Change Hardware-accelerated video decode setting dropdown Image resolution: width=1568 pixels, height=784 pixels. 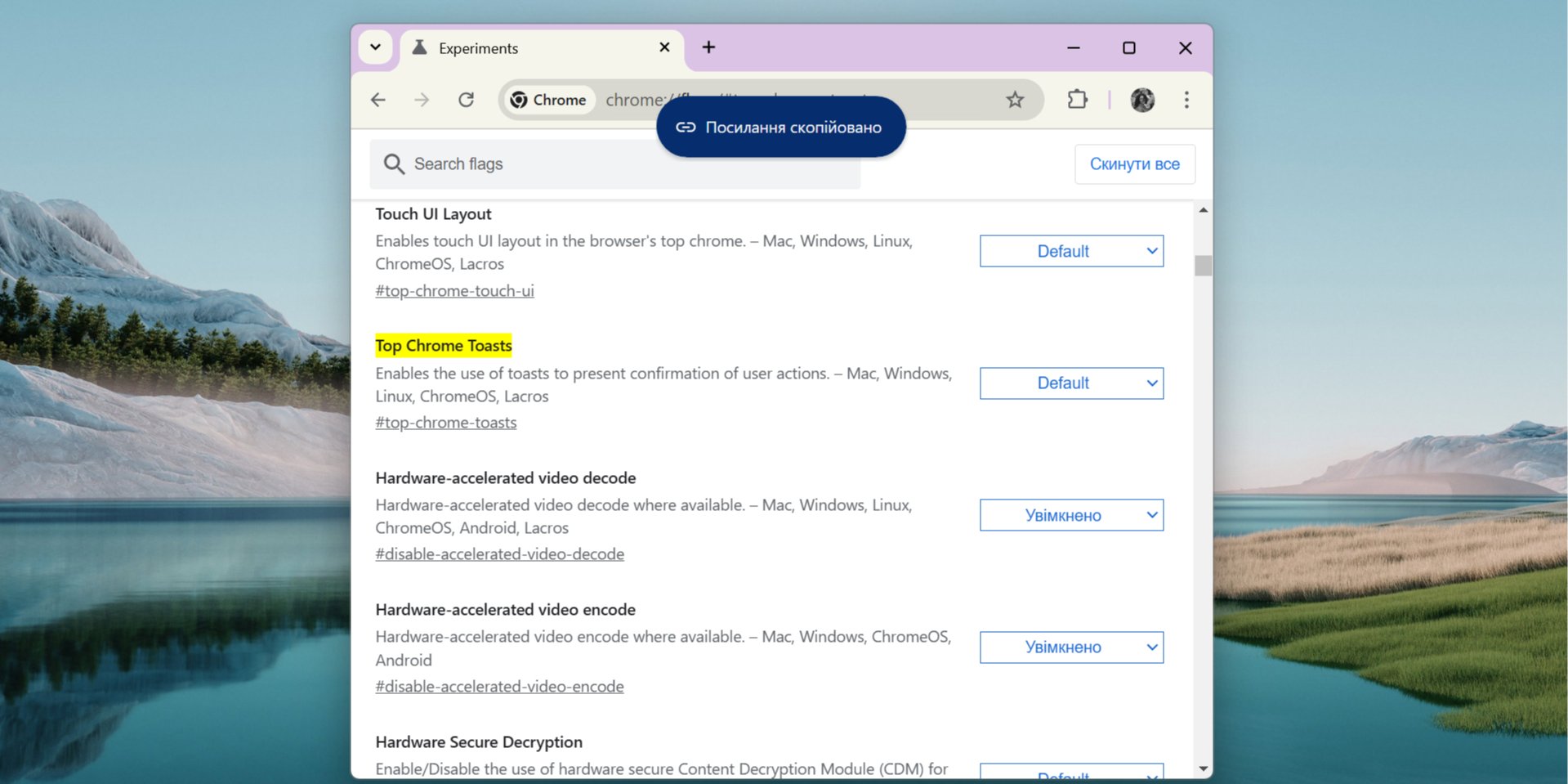[x=1071, y=515]
